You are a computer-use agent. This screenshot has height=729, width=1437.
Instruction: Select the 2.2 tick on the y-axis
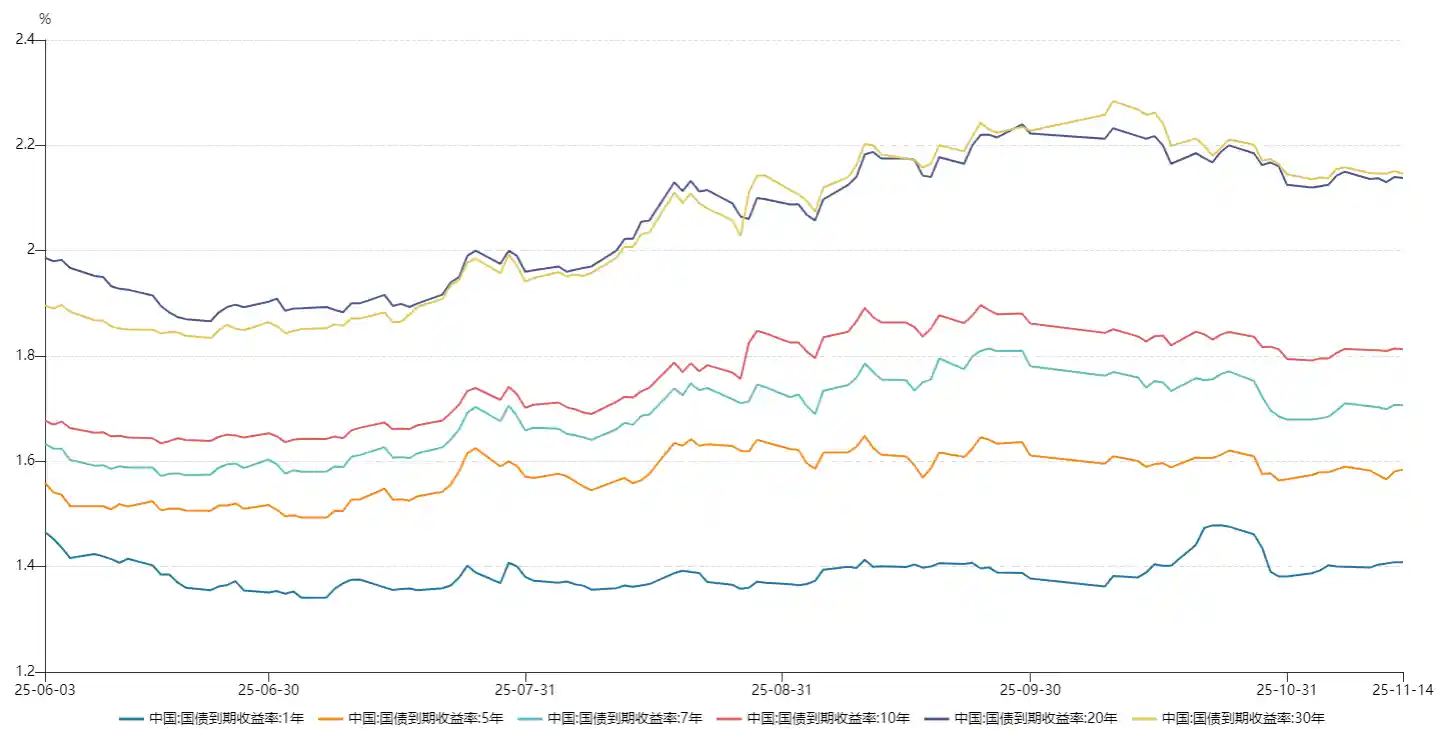pos(24,145)
